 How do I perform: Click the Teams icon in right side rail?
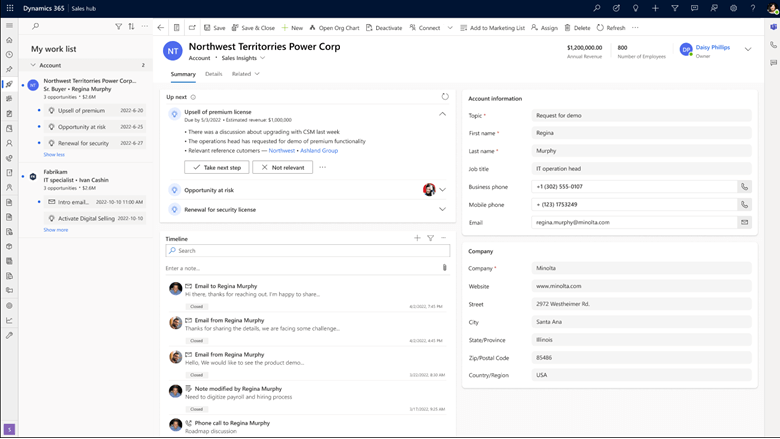pyautogui.click(x=773, y=28)
